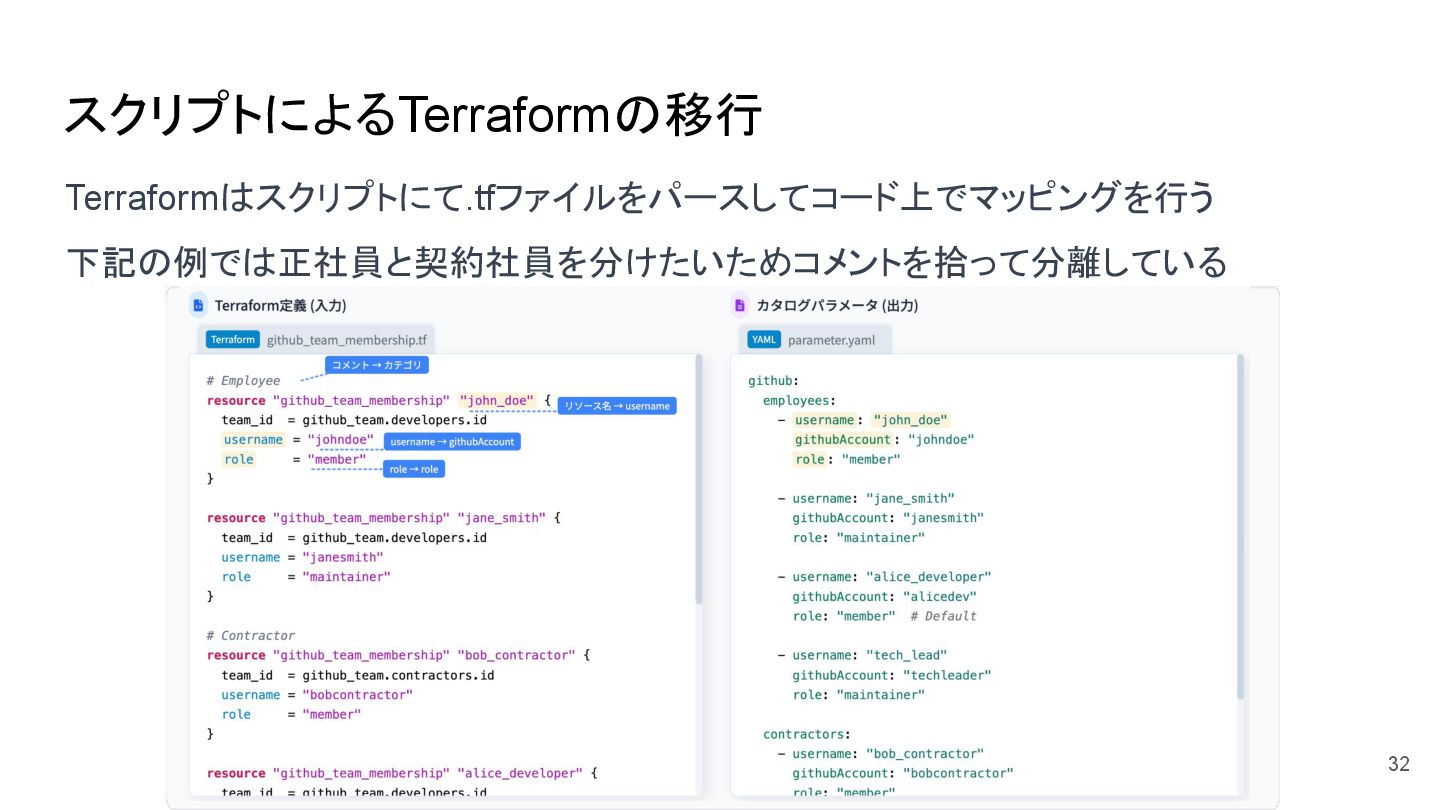Click the role → role annotation label

click(x=414, y=469)
